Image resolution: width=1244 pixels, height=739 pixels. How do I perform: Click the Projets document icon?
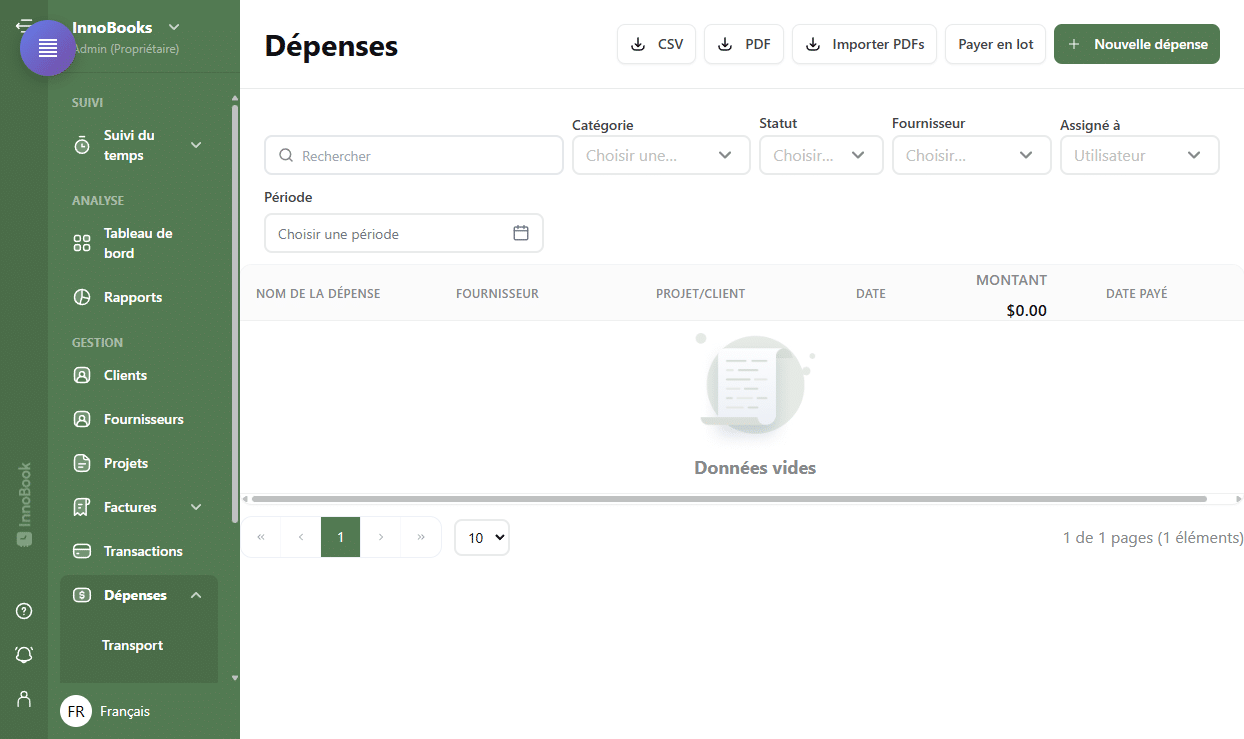(x=82, y=463)
